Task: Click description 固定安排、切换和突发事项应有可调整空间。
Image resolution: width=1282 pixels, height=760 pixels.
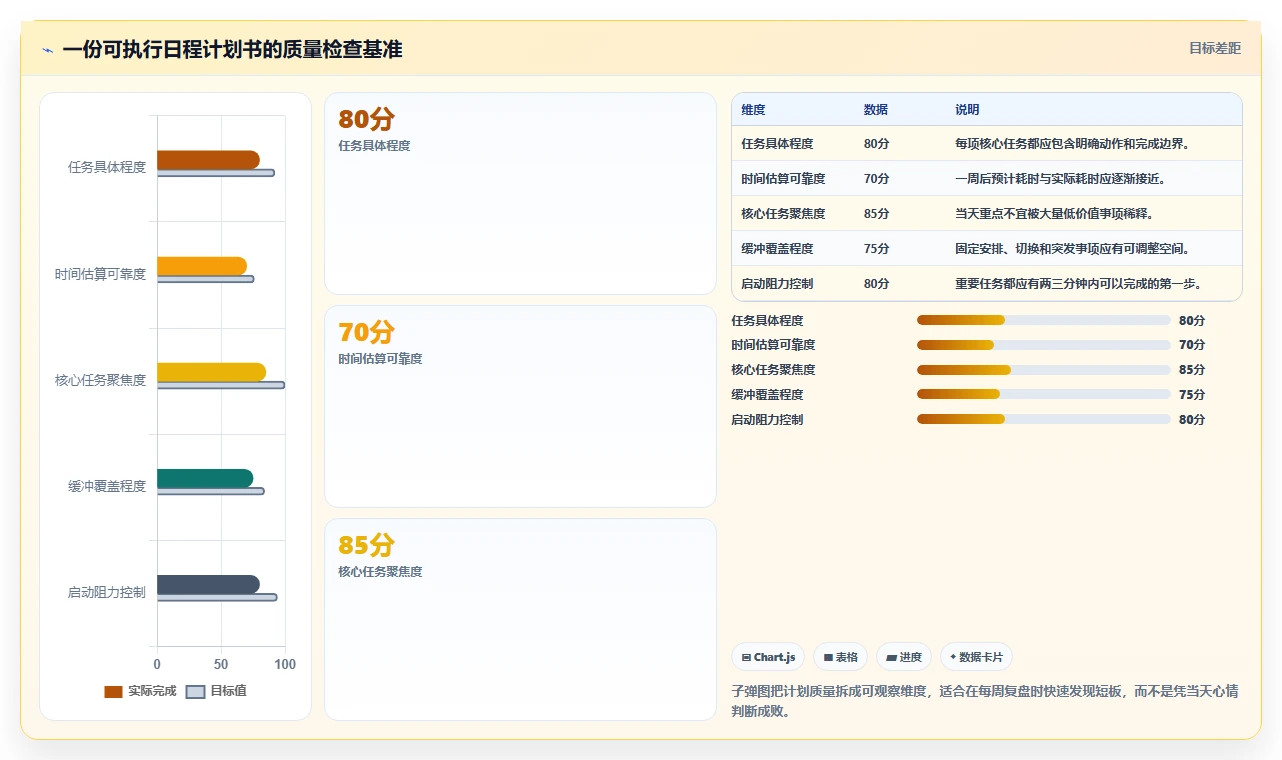Action: tap(1072, 249)
